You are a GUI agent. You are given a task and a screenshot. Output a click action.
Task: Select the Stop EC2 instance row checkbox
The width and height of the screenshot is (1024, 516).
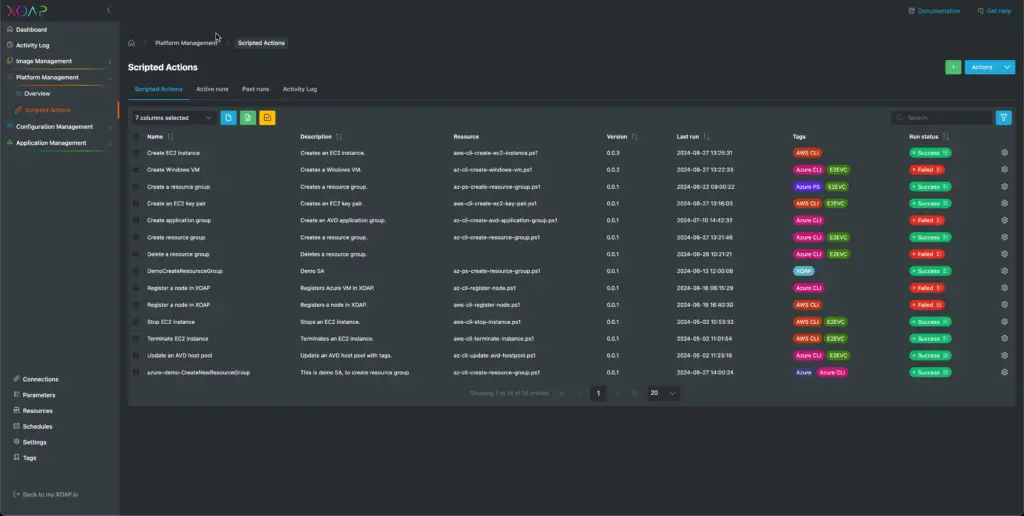coord(136,322)
